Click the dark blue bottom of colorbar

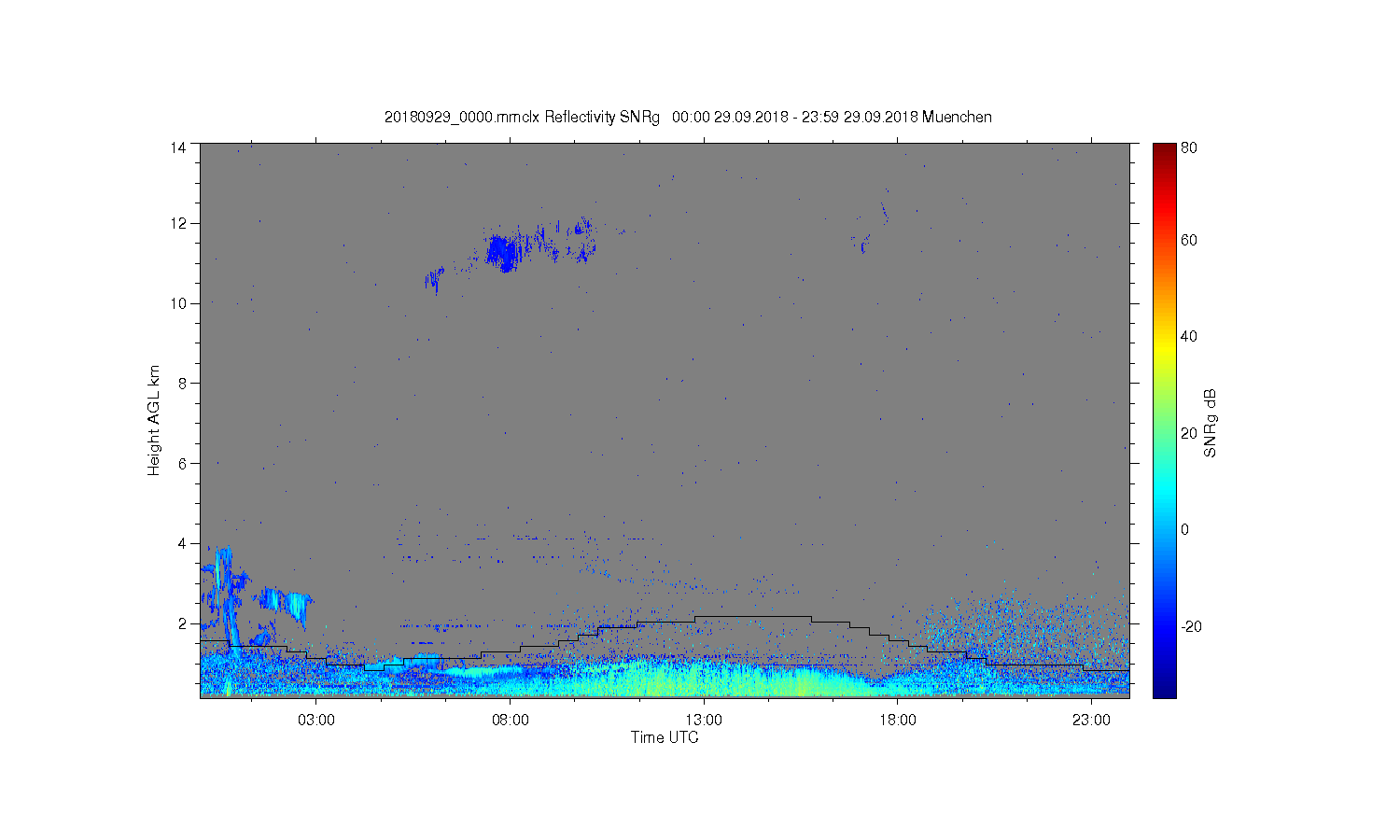pos(1164,689)
